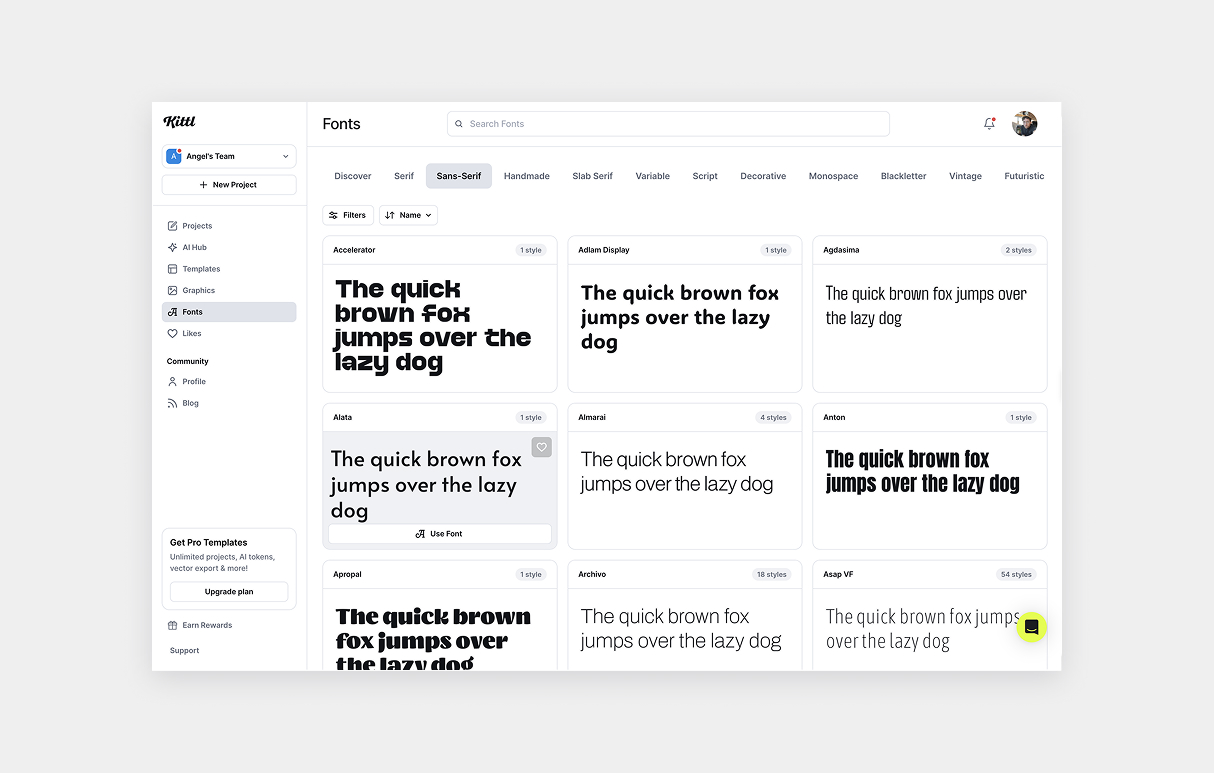Screen dimensions: 1214x773
Task: Switch to the Script tab
Action: pyautogui.click(x=705, y=176)
